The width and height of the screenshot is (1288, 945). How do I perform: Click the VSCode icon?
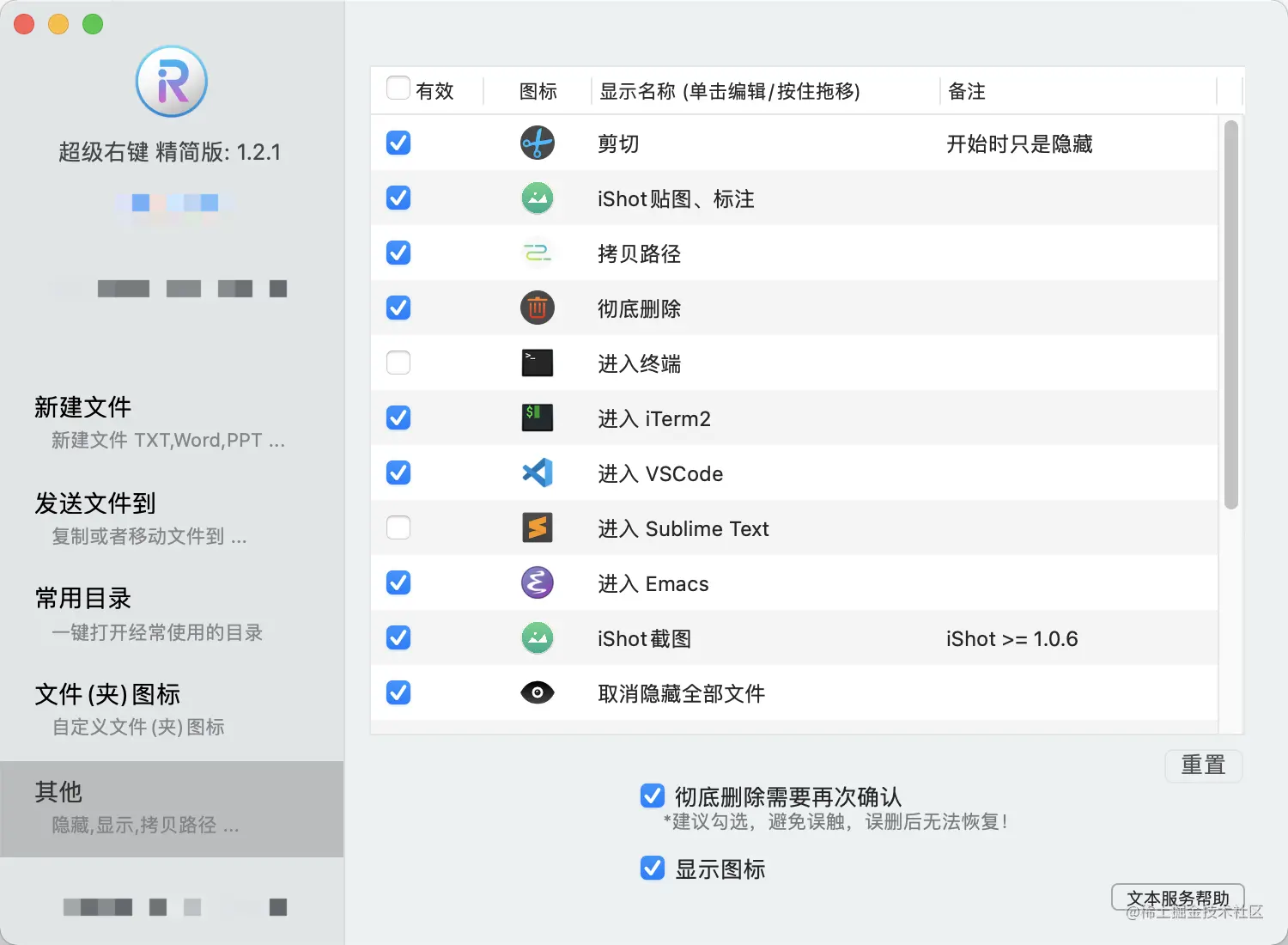[538, 472]
